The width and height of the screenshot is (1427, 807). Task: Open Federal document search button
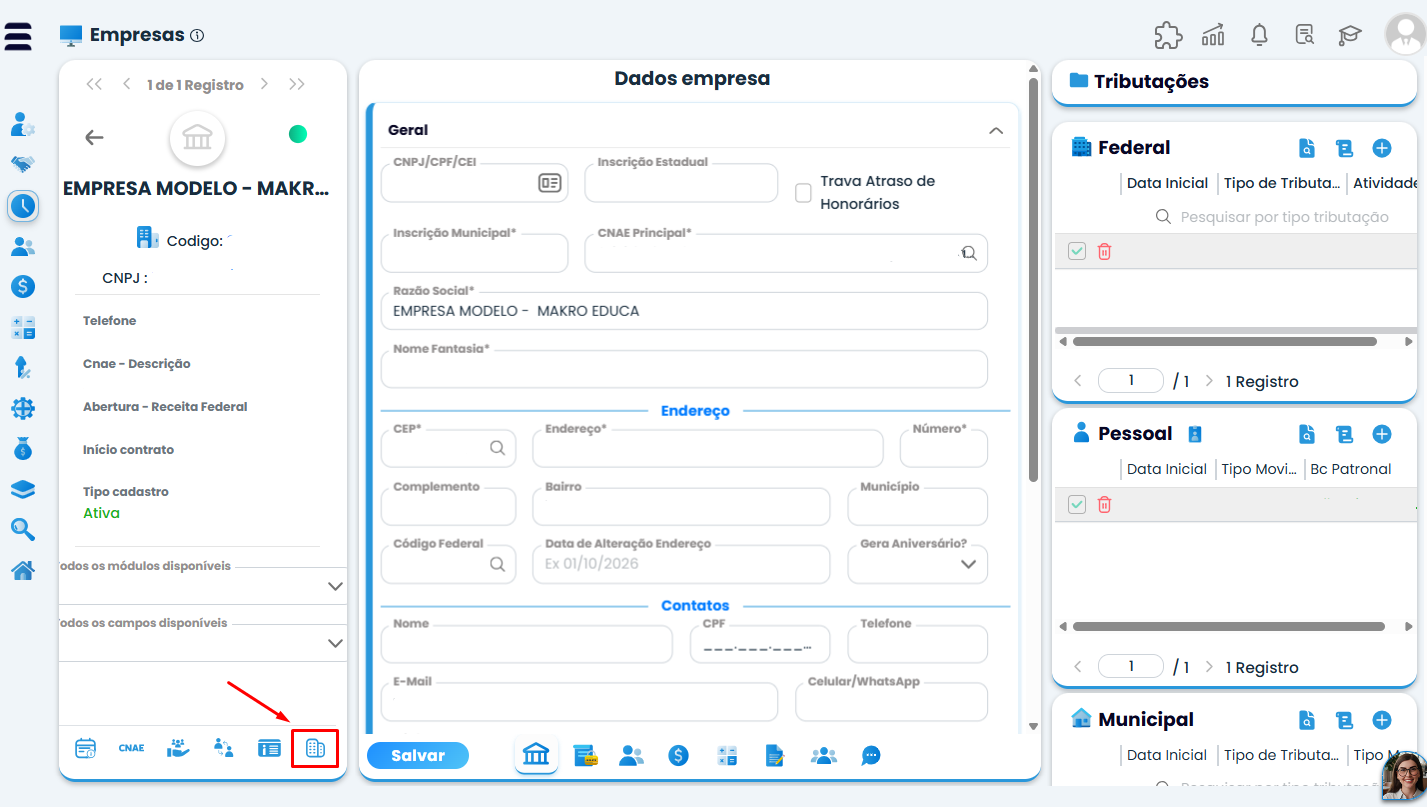click(x=1307, y=148)
